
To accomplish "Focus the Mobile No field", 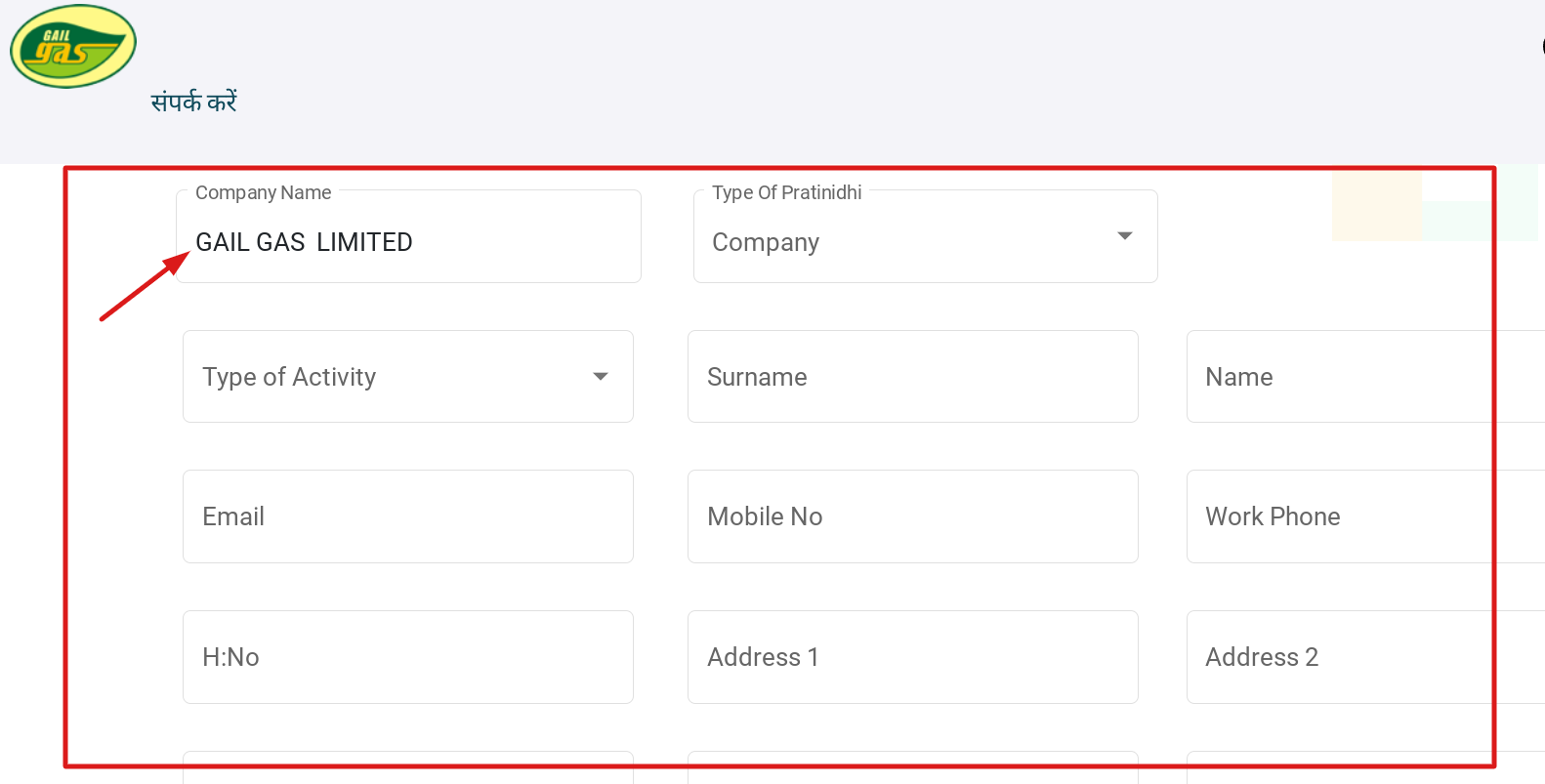I will [912, 516].
